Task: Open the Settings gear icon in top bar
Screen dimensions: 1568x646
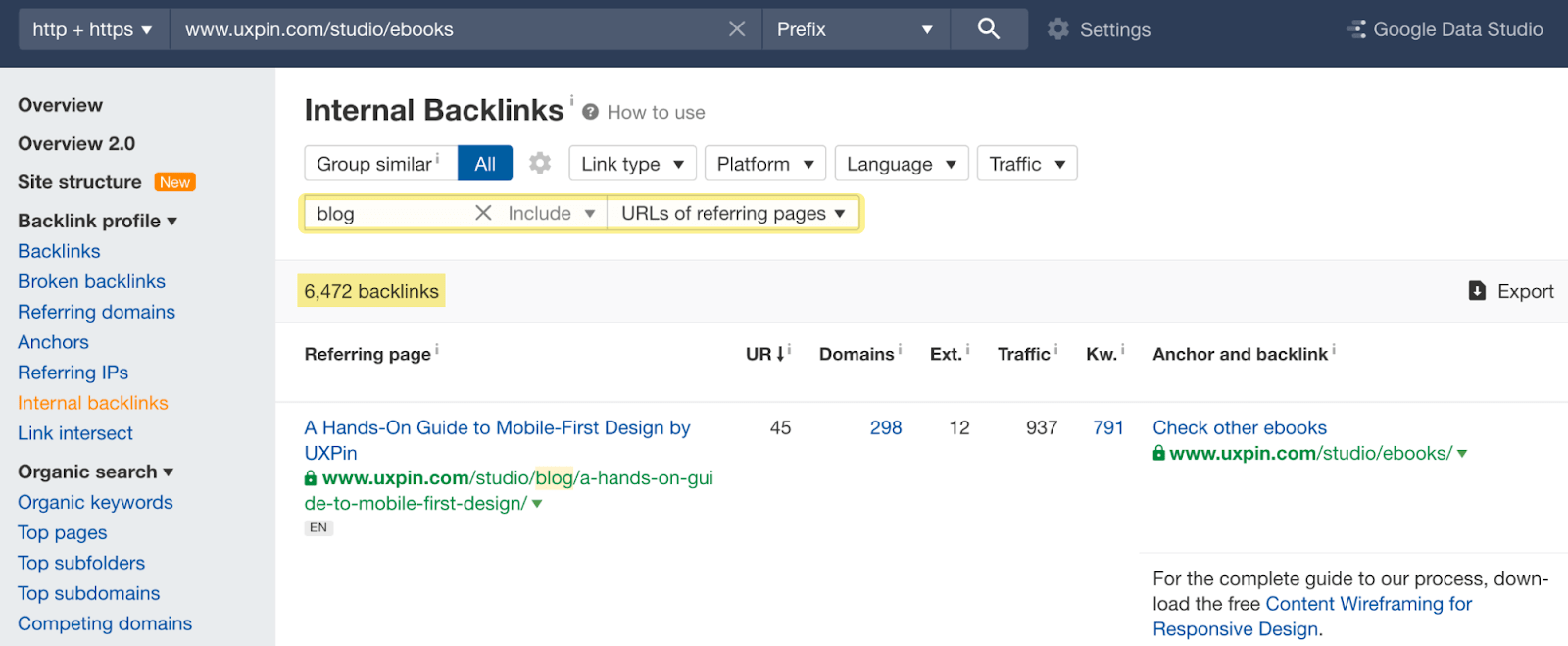Action: 1058,29
